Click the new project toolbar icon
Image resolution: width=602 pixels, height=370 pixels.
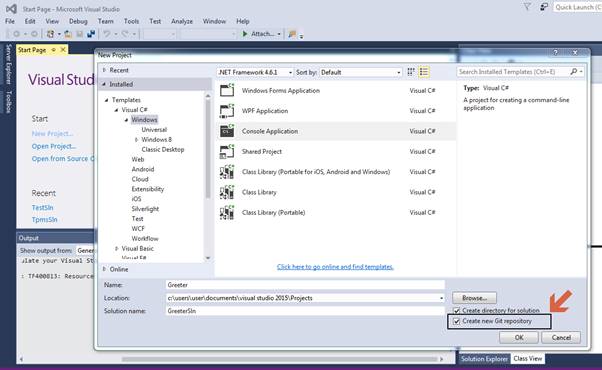50,34
